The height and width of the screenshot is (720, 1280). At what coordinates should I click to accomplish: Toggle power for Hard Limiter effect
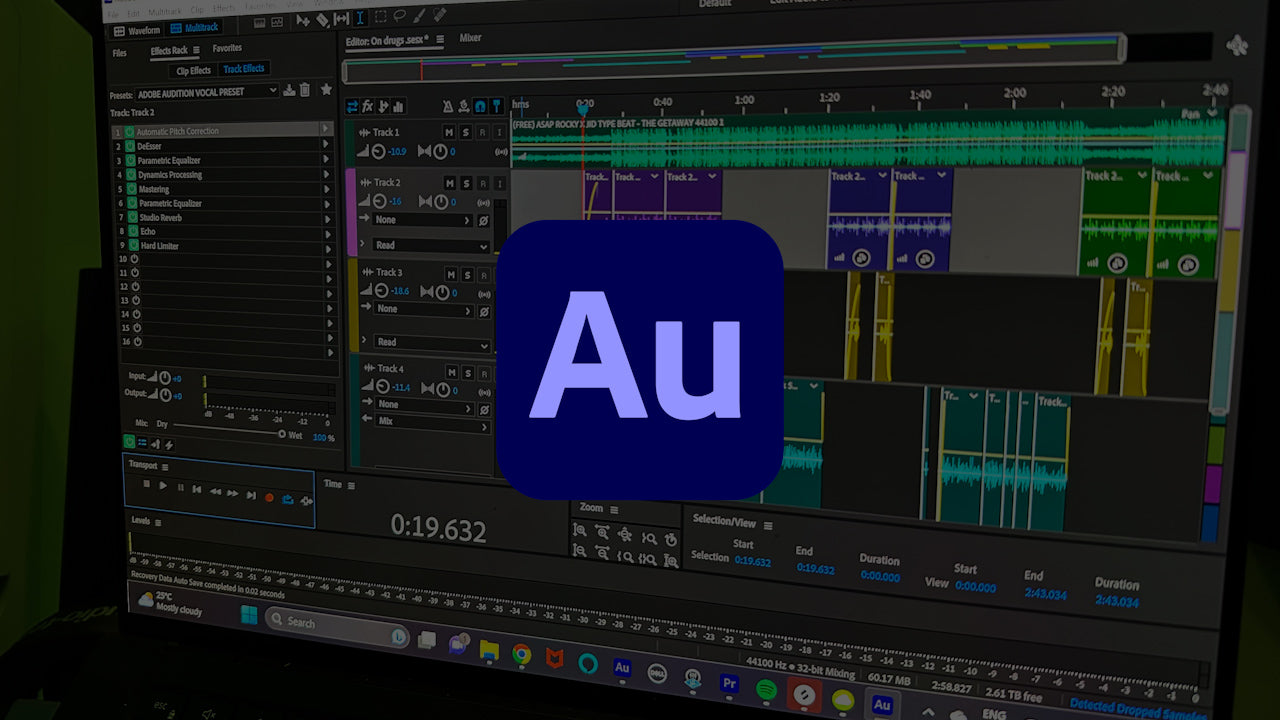coord(133,246)
